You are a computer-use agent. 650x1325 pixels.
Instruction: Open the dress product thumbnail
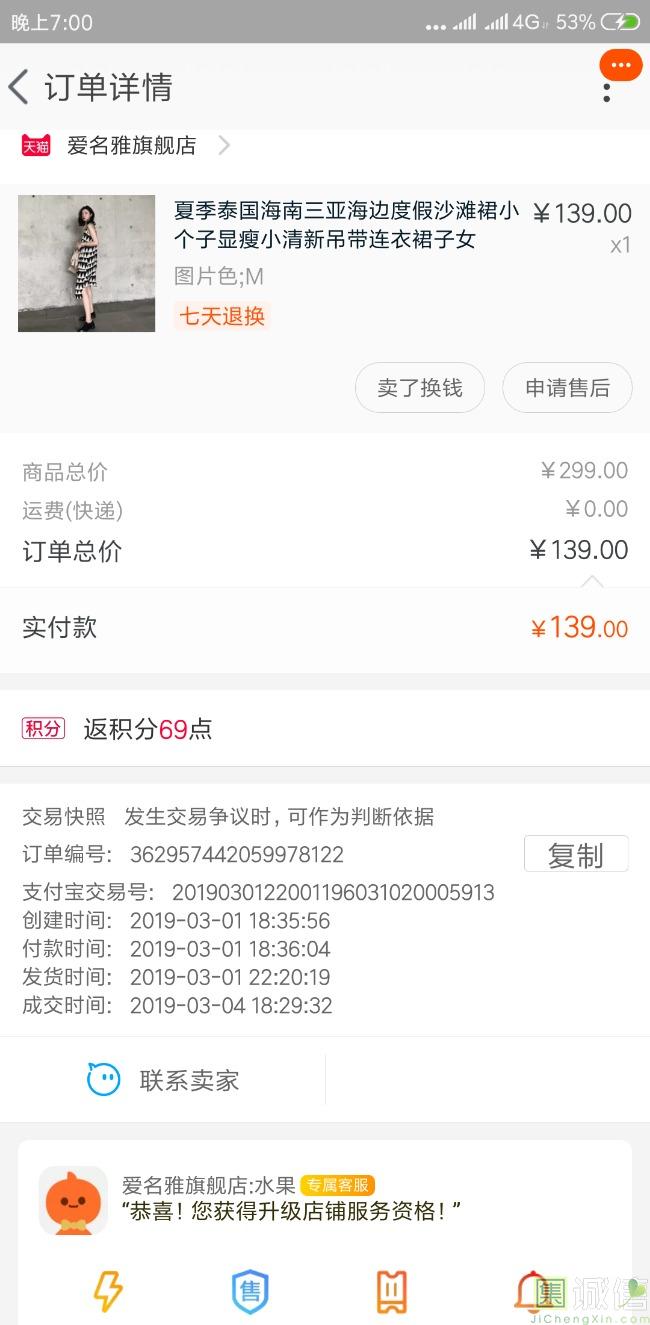tap(87, 263)
